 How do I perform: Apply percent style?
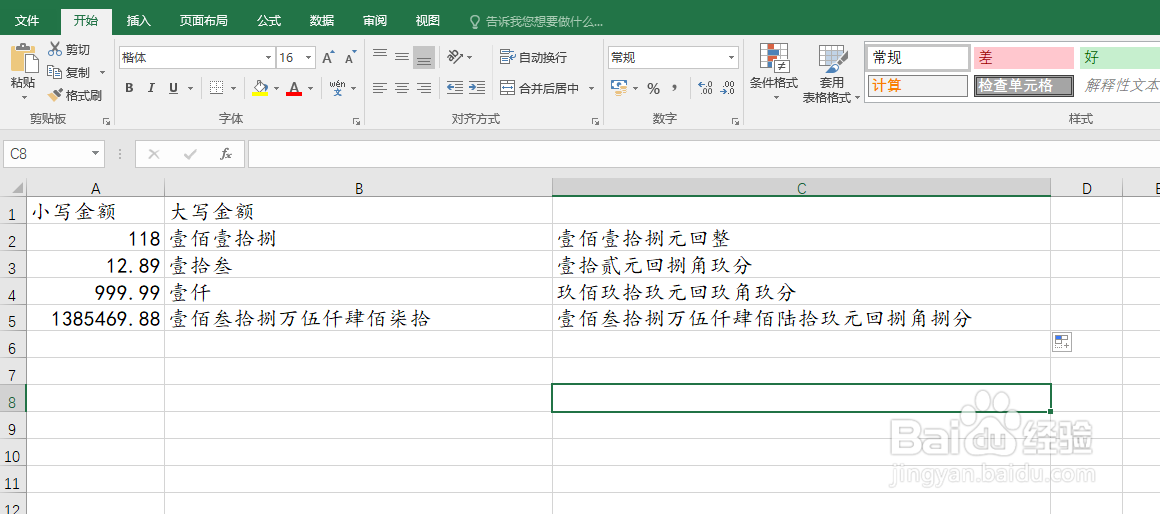[x=653, y=88]
